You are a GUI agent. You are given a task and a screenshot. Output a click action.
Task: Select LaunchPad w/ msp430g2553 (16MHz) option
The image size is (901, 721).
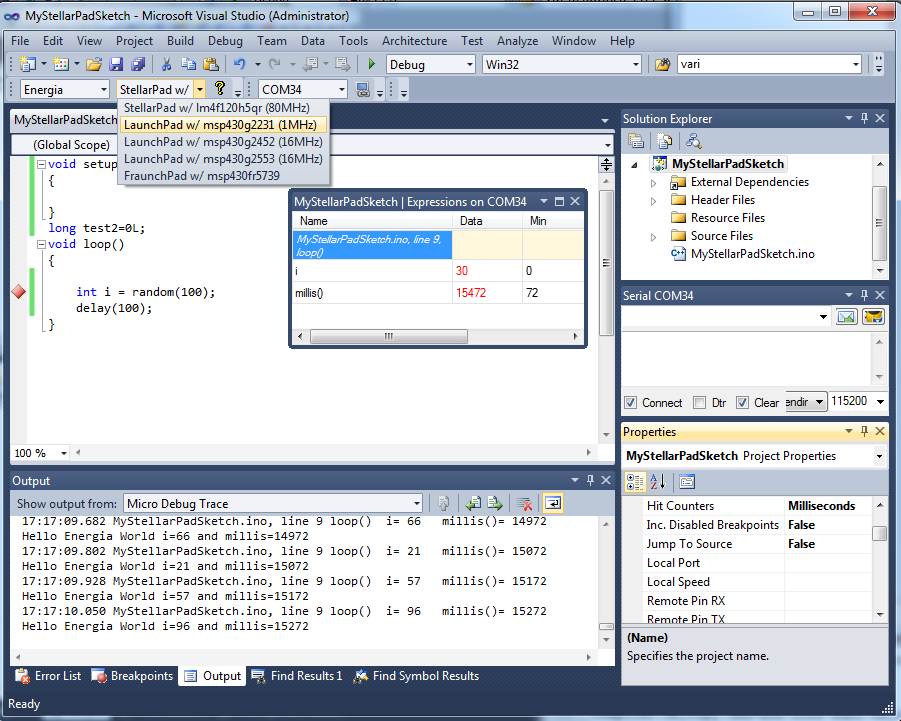click(223, 159)
